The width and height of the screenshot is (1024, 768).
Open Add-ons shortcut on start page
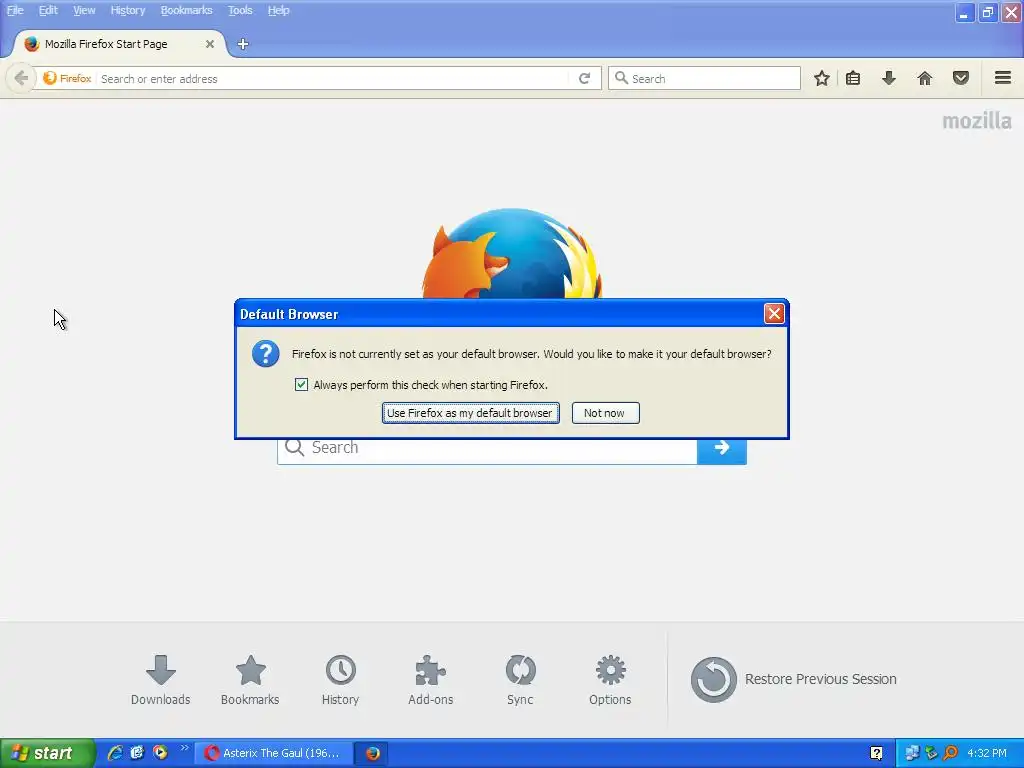[x=430, y=680]
